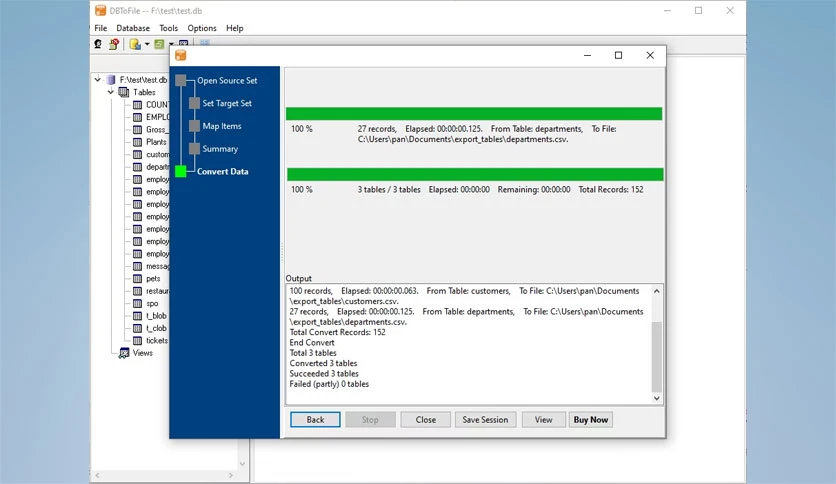Click the disconnect database icon with red mark
The image size is (836, 484).
pyautogui.click(x=114, y=44)
